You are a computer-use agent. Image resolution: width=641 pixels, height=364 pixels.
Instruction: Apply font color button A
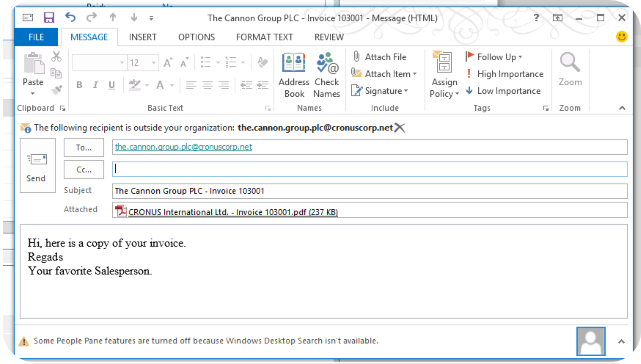click(160, 85)
